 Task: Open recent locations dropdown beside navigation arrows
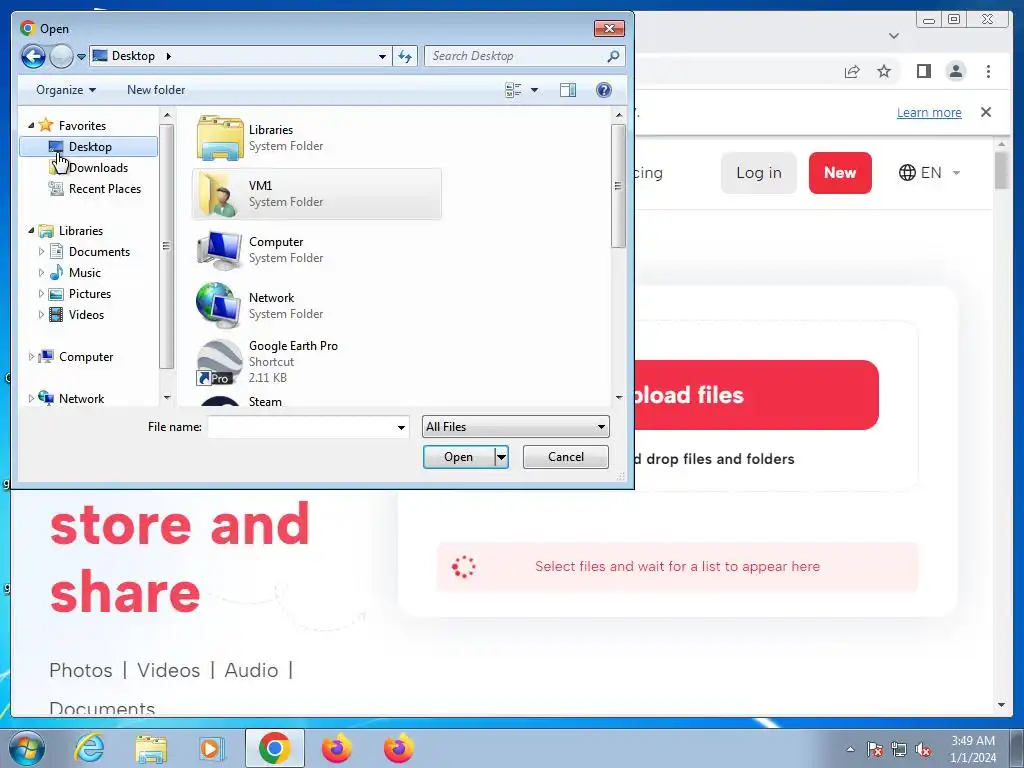tap(81, 57)
